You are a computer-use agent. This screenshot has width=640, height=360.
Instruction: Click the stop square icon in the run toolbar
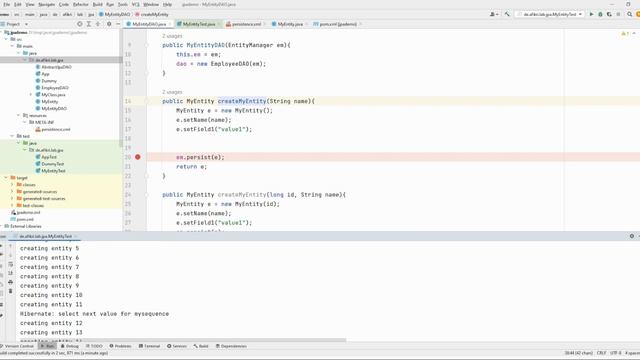[618, 14]
